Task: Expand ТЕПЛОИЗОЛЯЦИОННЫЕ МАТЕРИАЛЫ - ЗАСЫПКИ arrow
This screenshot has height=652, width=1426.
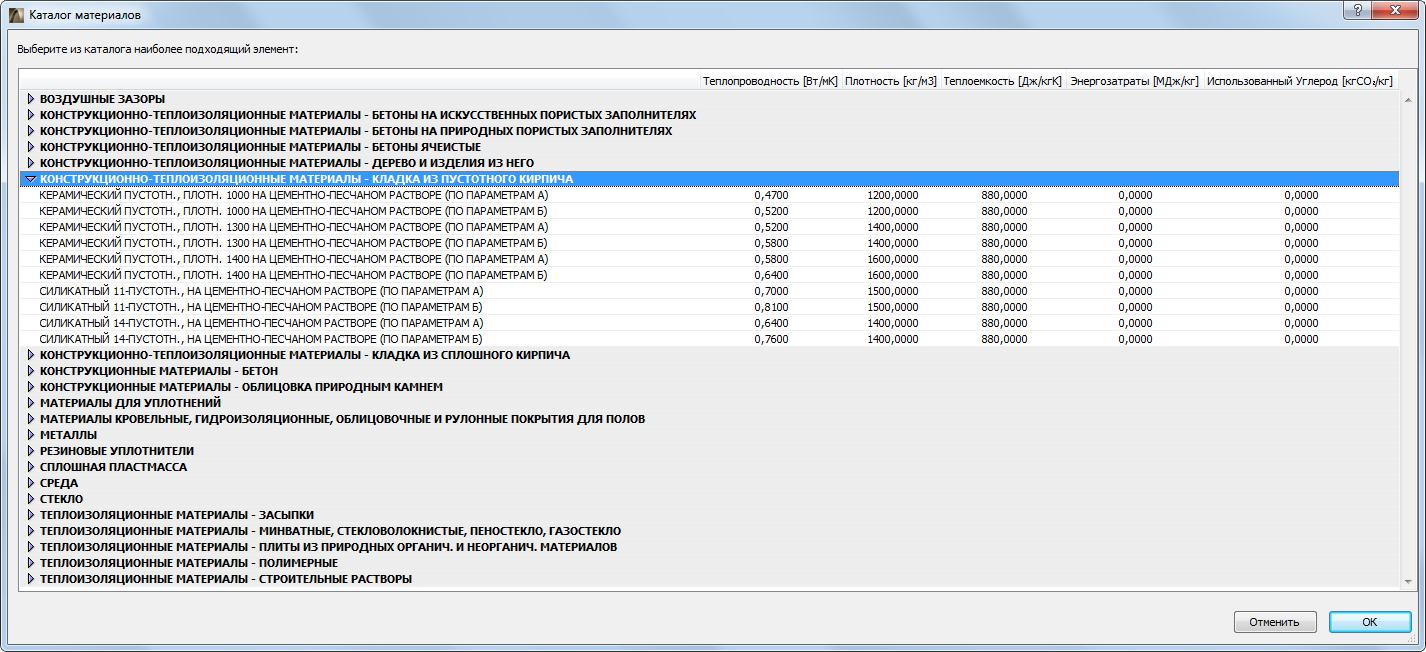Action: click(x=31, y=515)
